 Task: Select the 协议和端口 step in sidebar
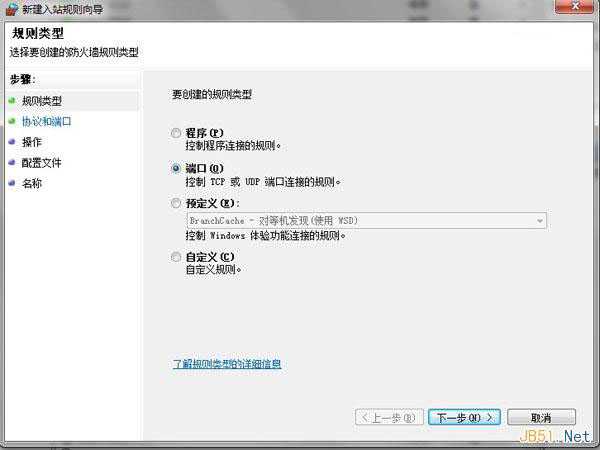(47, 122)
